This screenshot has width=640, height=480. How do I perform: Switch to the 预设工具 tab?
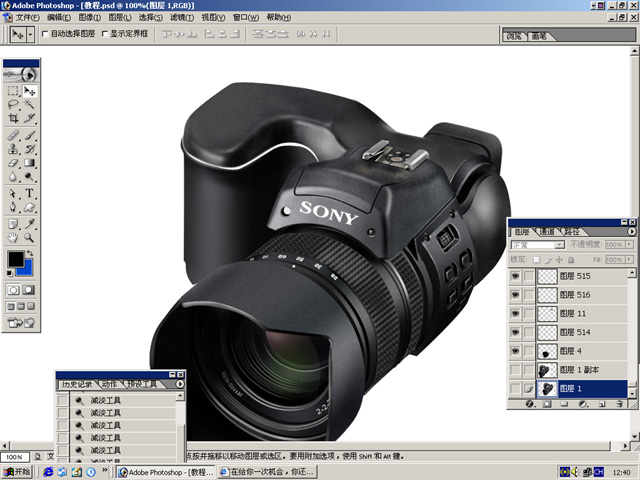coord(142,384)
